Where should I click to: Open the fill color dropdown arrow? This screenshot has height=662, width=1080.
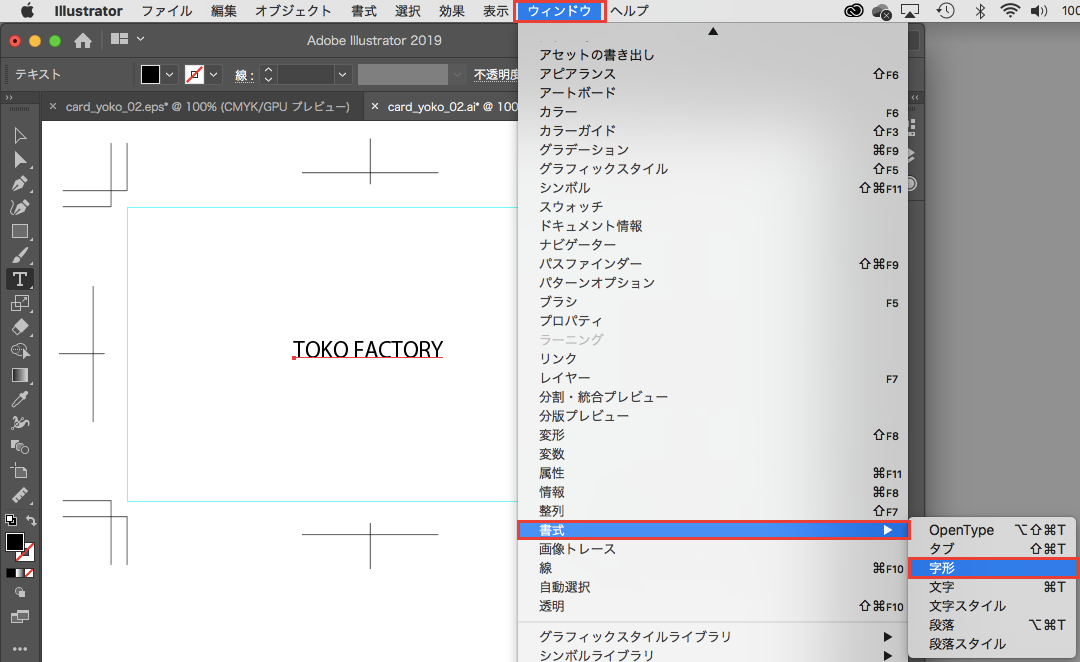[169, 75]
